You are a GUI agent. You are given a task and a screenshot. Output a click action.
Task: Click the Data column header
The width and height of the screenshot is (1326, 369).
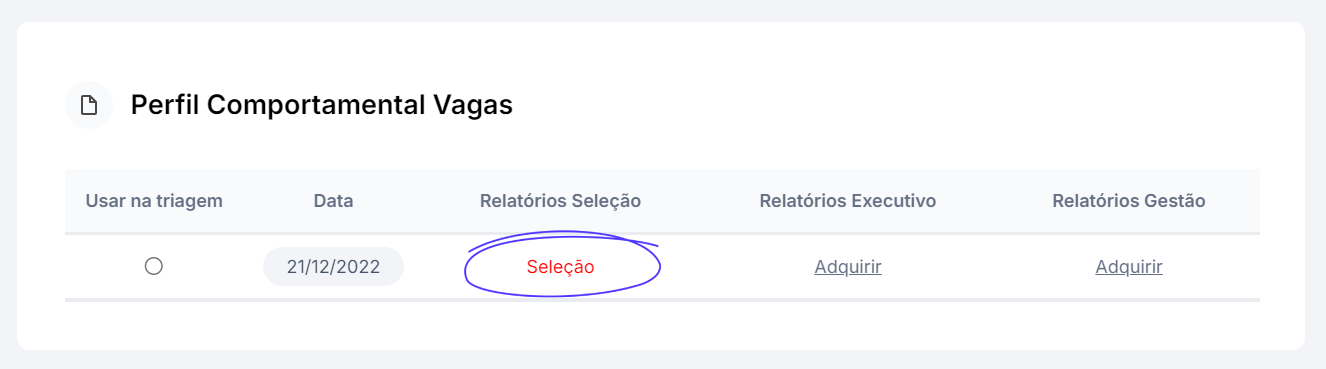[x=333, y=201]
